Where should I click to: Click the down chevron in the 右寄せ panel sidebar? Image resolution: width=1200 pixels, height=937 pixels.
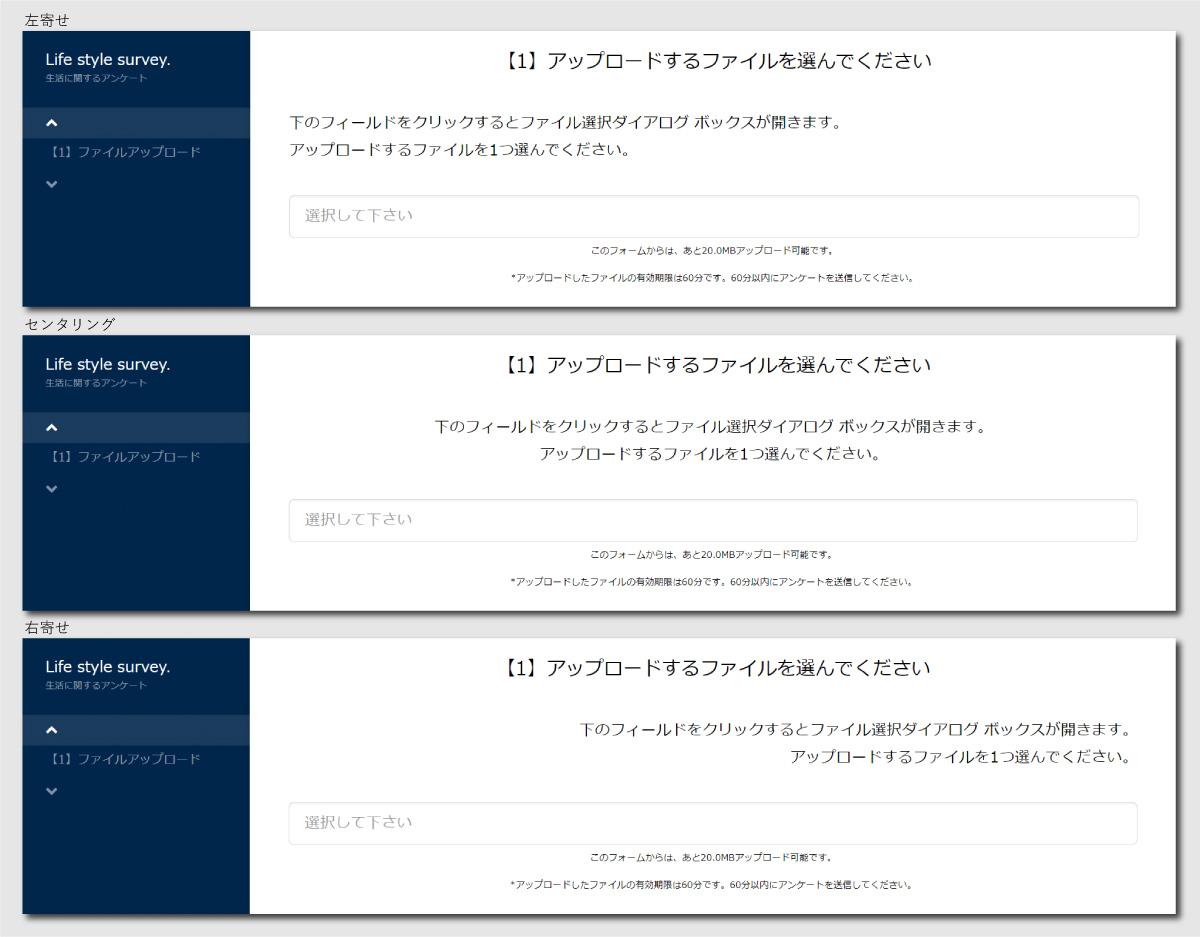tap(52, 791)
